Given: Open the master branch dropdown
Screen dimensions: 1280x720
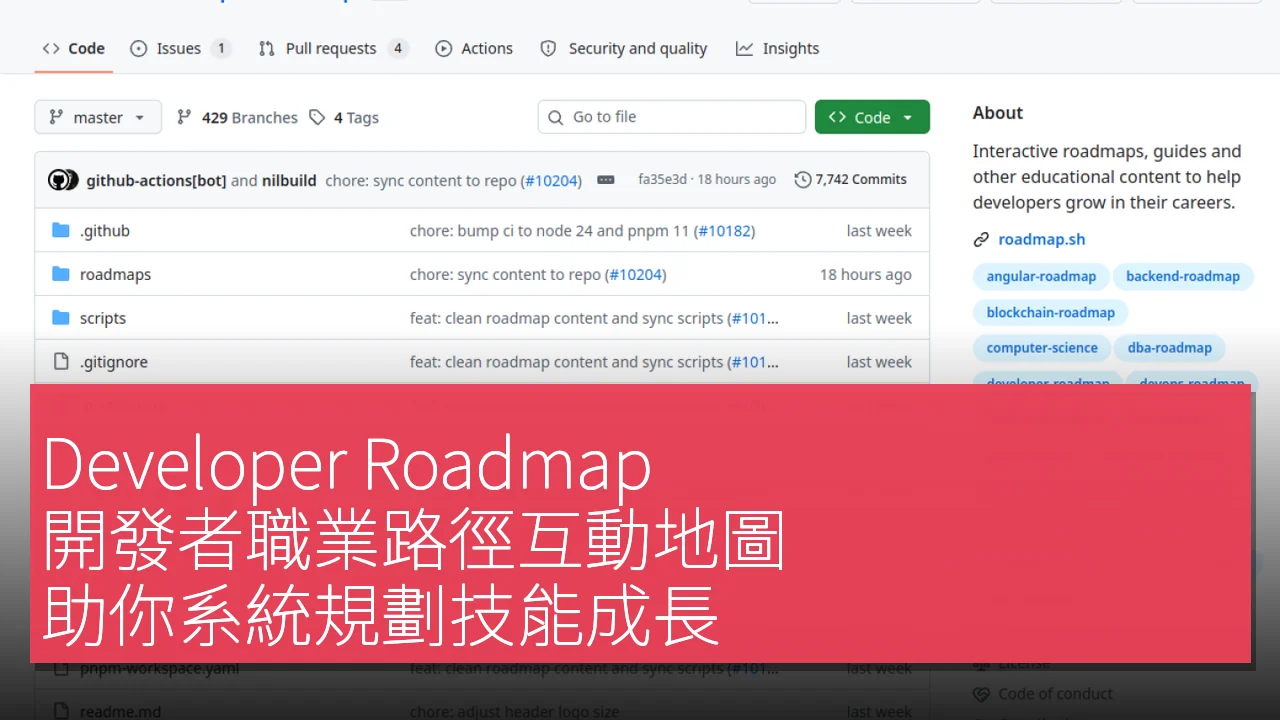Looking at the screenshot, I should [x=97, y=117].
